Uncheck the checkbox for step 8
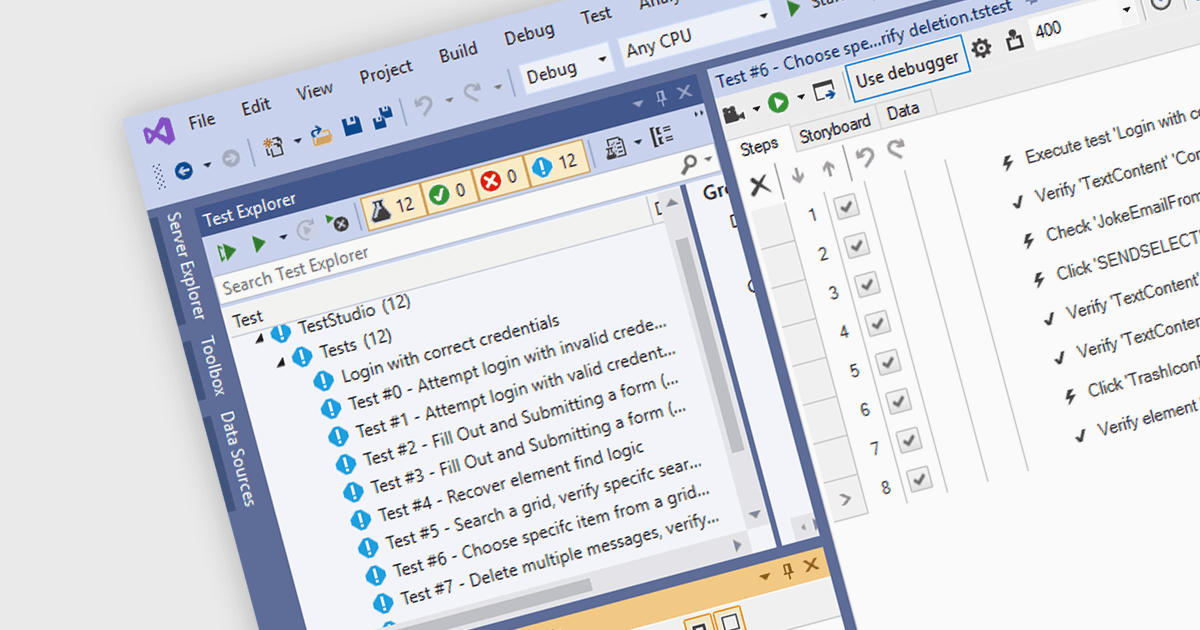Viewport: 1200px width, 630px height. click(x=918, y=481)
